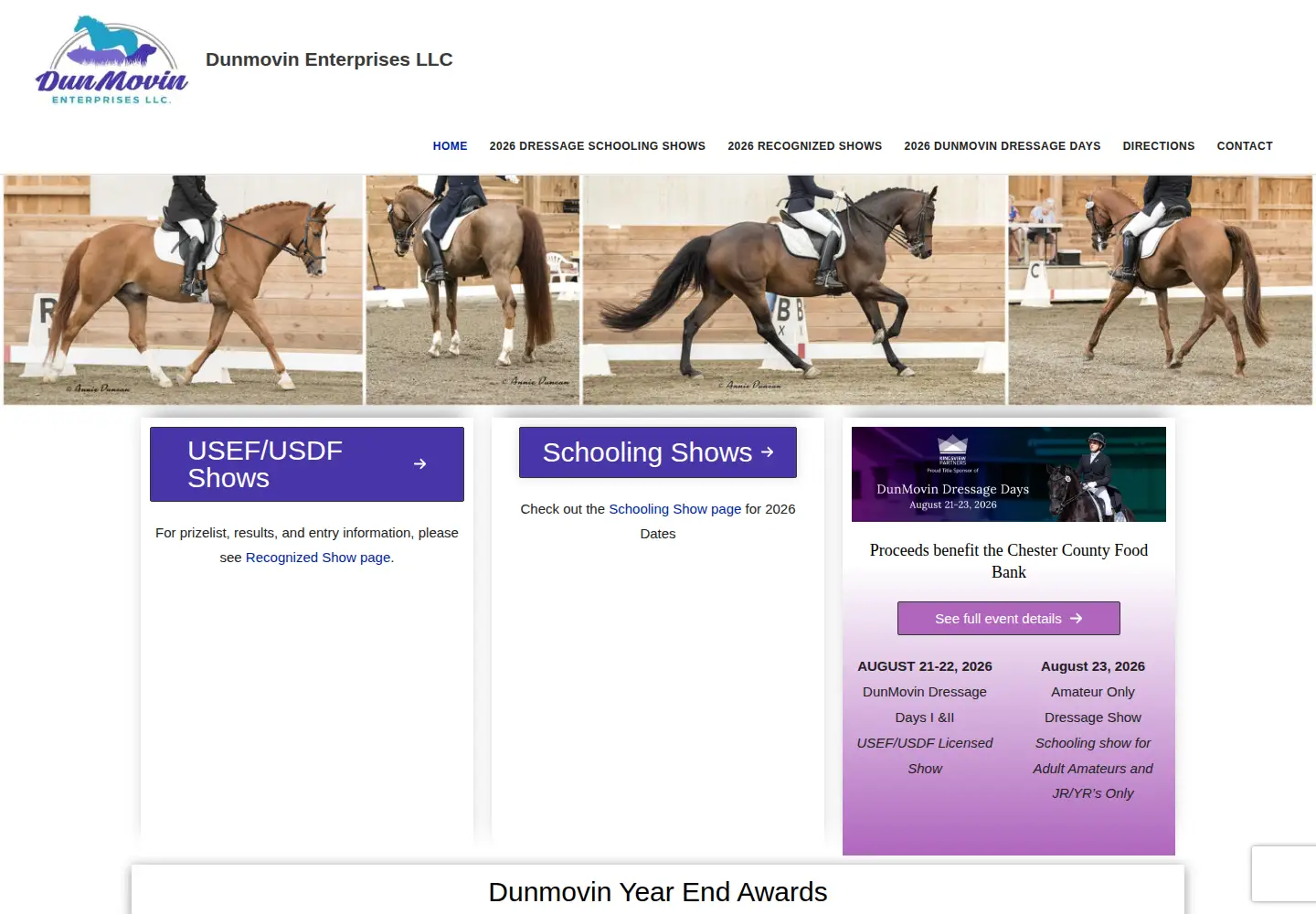Click the Dunmovin Enterprises LLC site title
The height and width of the screenshot is (914, 1316).
coord(329,59)
